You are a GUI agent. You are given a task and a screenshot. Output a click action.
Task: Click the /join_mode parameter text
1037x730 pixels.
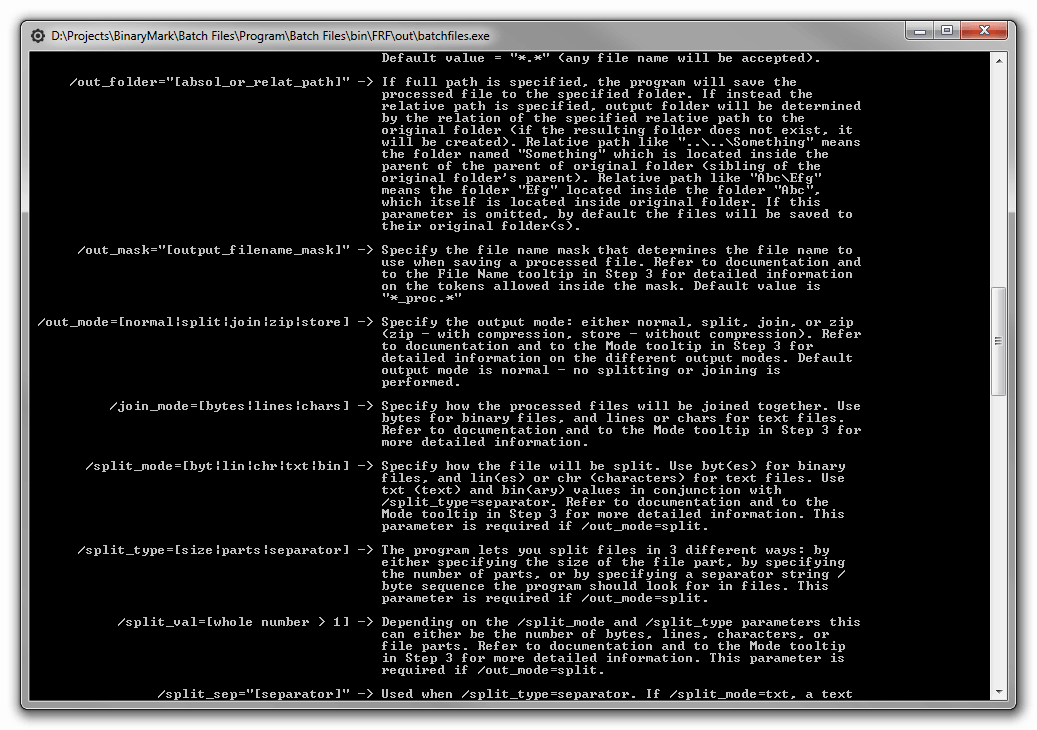[229, 406]
